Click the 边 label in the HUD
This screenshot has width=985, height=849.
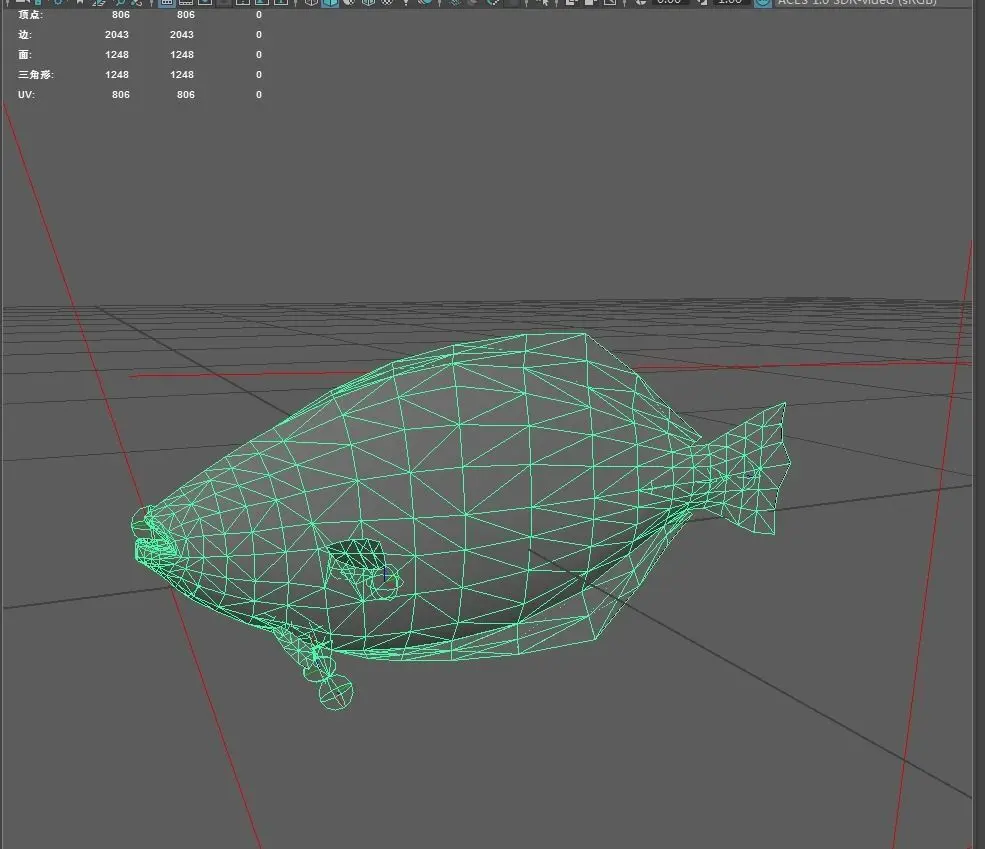[24, 35]
